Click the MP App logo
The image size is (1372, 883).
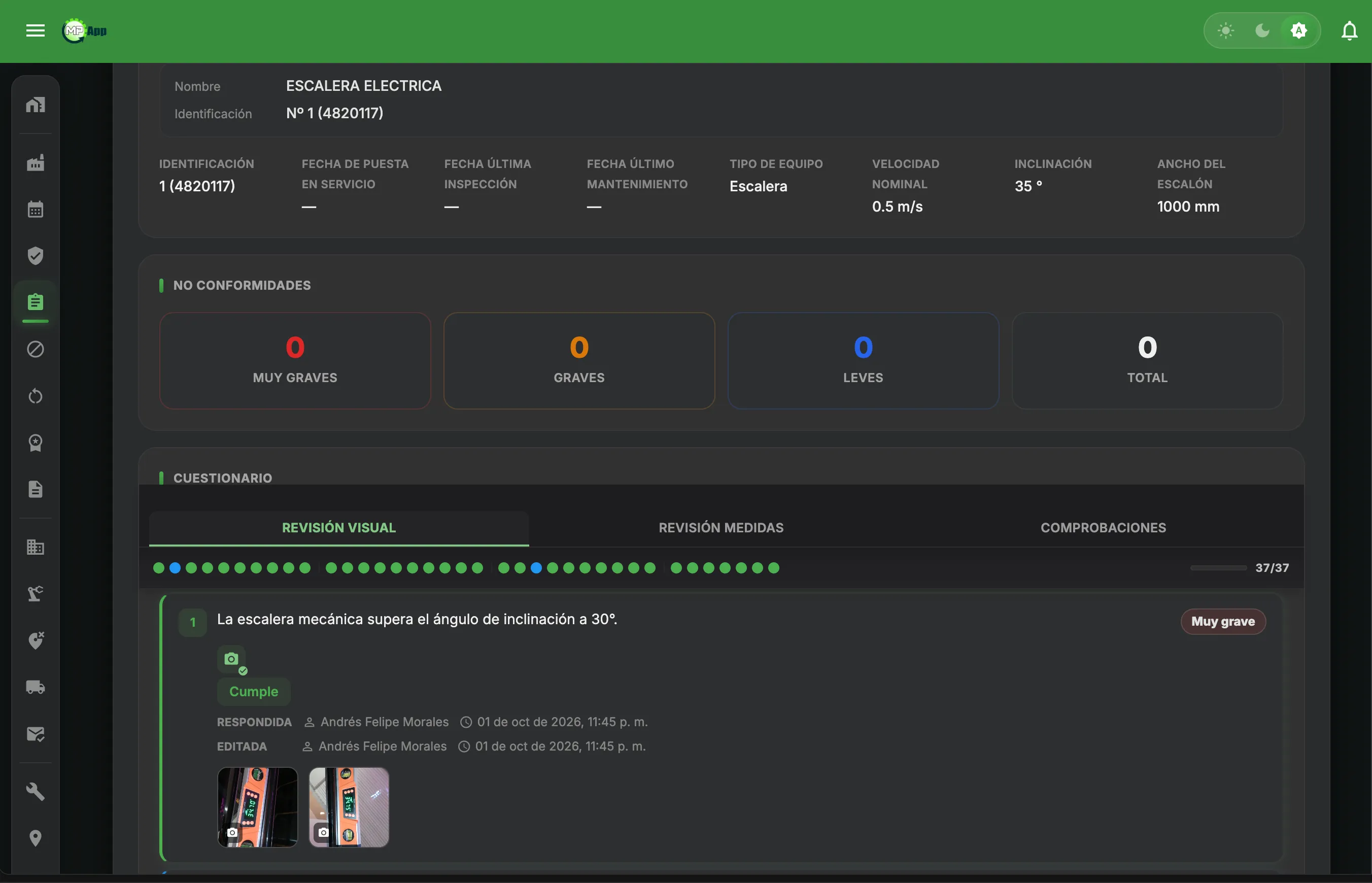[84, 31]
